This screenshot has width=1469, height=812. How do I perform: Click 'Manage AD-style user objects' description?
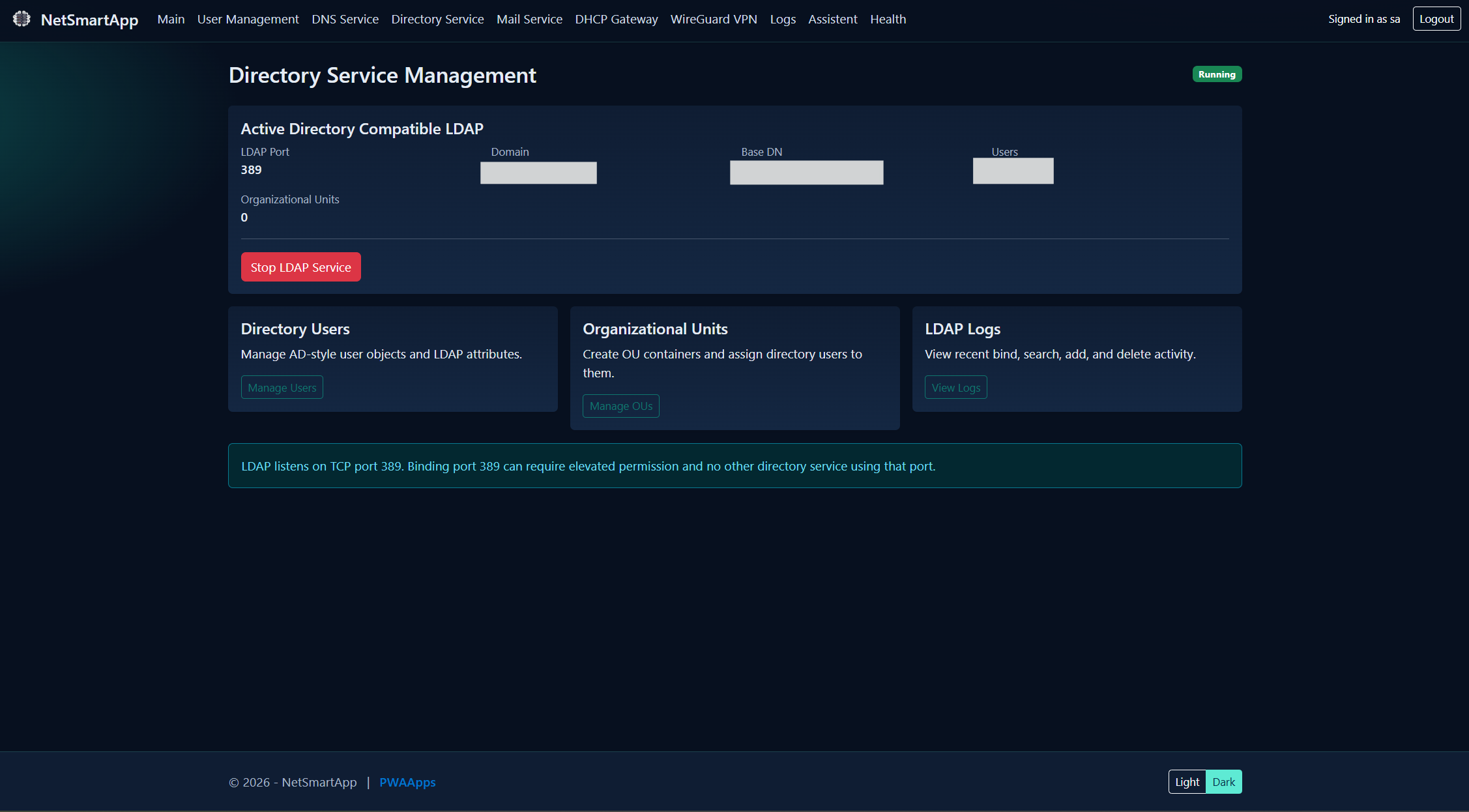tap(381, 354)
